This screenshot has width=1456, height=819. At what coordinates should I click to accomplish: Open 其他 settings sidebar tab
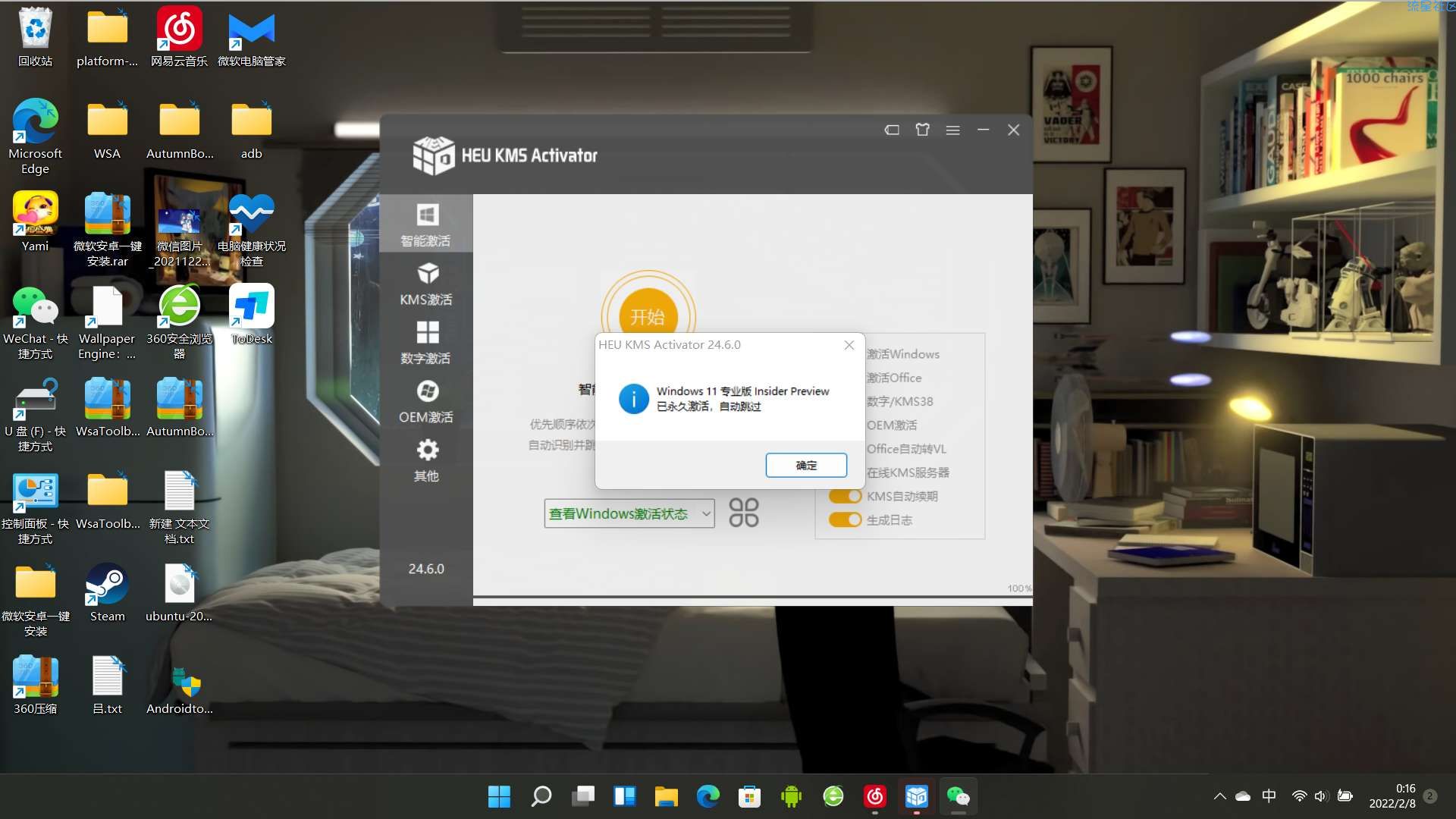[426, 460]
